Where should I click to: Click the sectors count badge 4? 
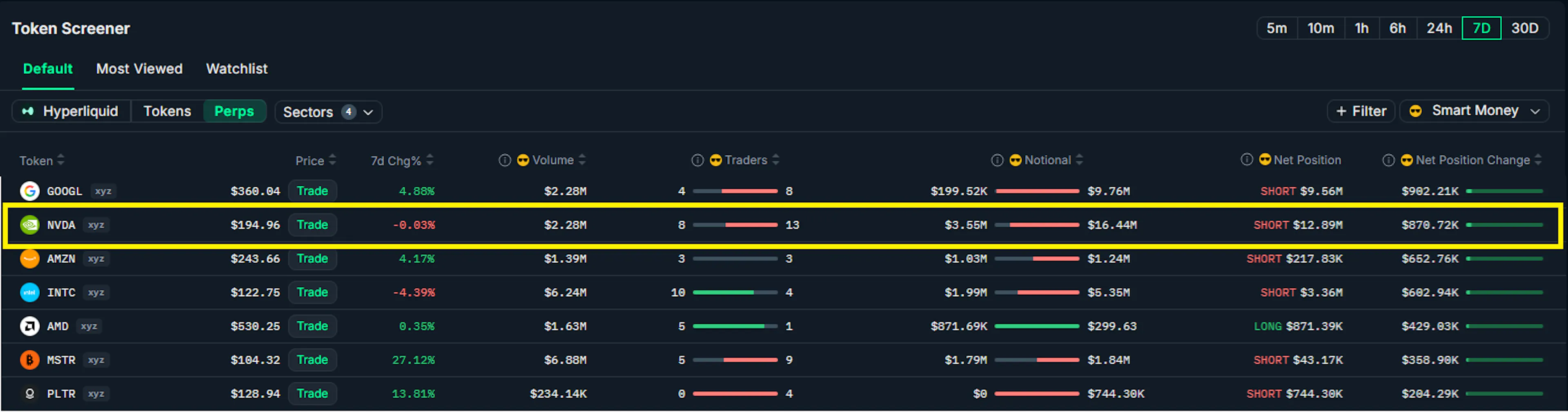point(348,112)
